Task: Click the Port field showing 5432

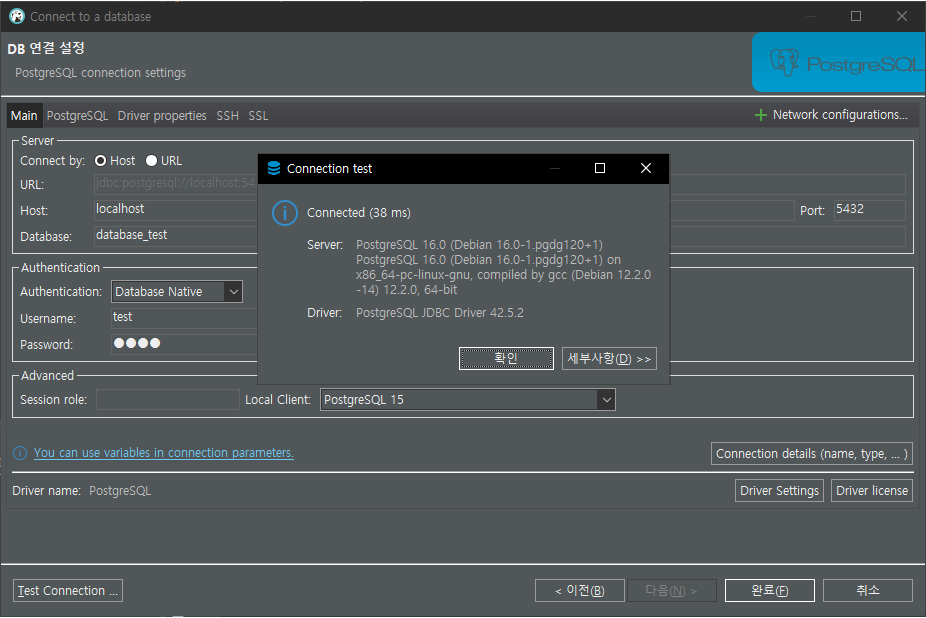Action: click(869, 210)
